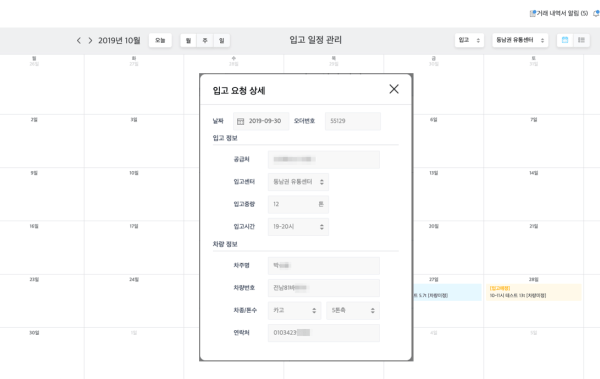
Task: Open the yellow 입고예정 event on 28일
Action: point(534,292)
